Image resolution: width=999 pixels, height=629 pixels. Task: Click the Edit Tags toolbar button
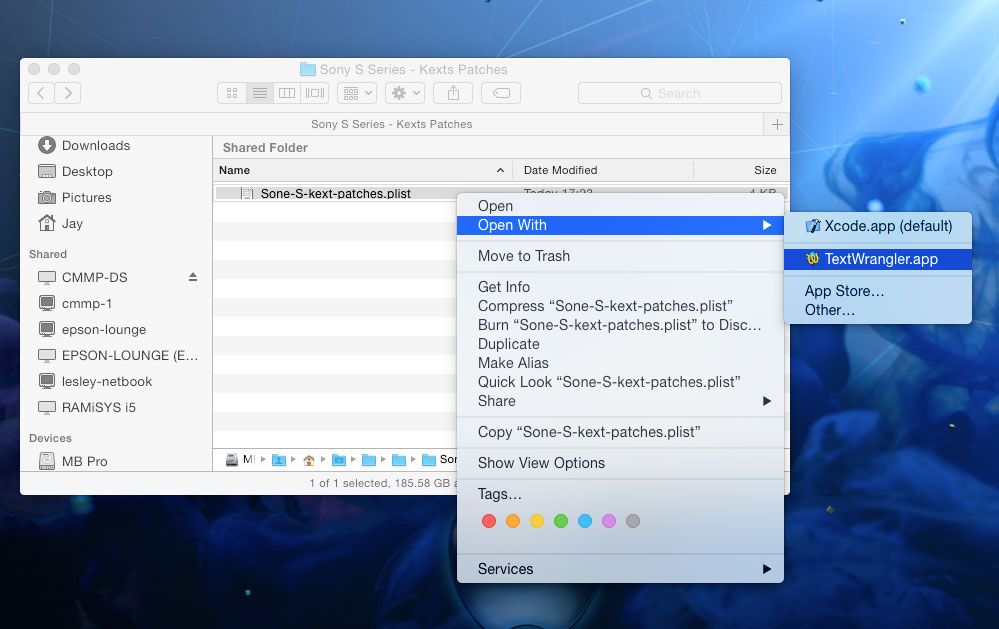click(x=501, y=93)
